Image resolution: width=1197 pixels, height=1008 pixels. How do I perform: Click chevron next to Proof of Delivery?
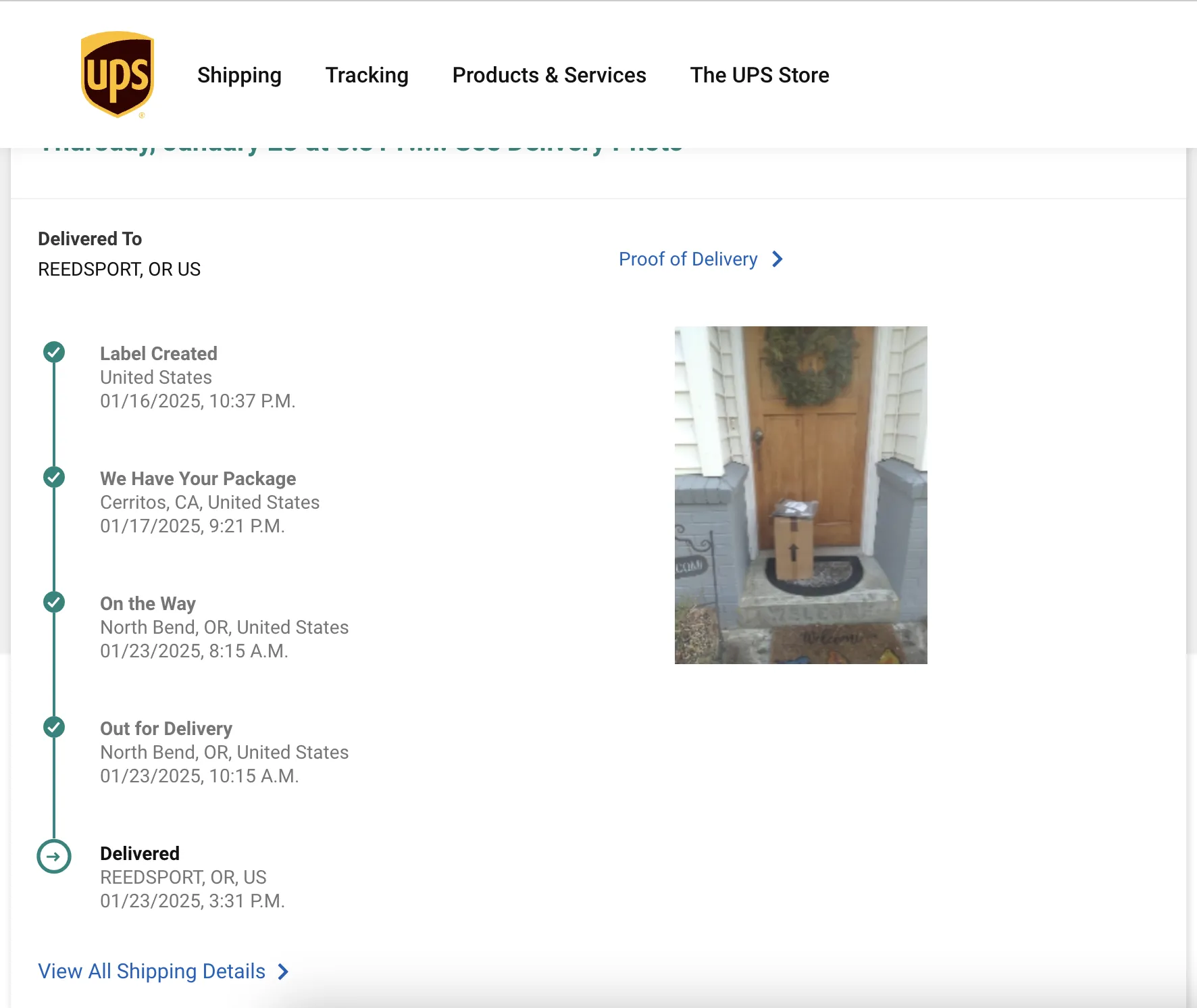click(x=778, y=259)
